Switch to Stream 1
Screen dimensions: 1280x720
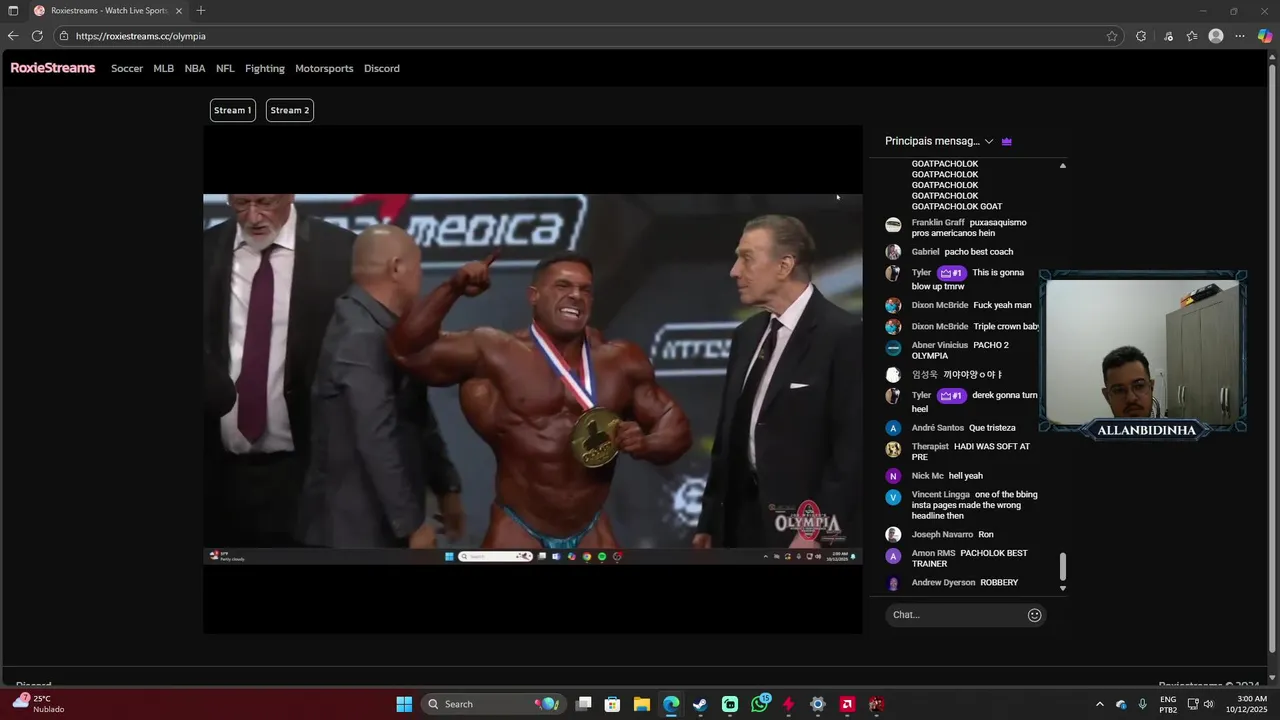232,110
